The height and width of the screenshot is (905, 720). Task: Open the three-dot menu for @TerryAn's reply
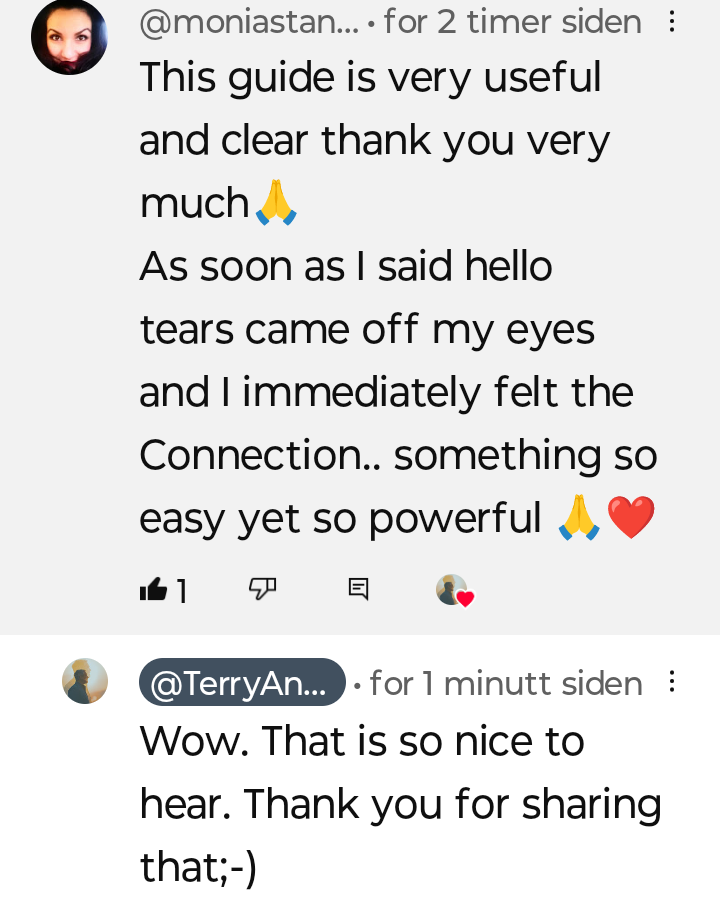coord(672,682)
